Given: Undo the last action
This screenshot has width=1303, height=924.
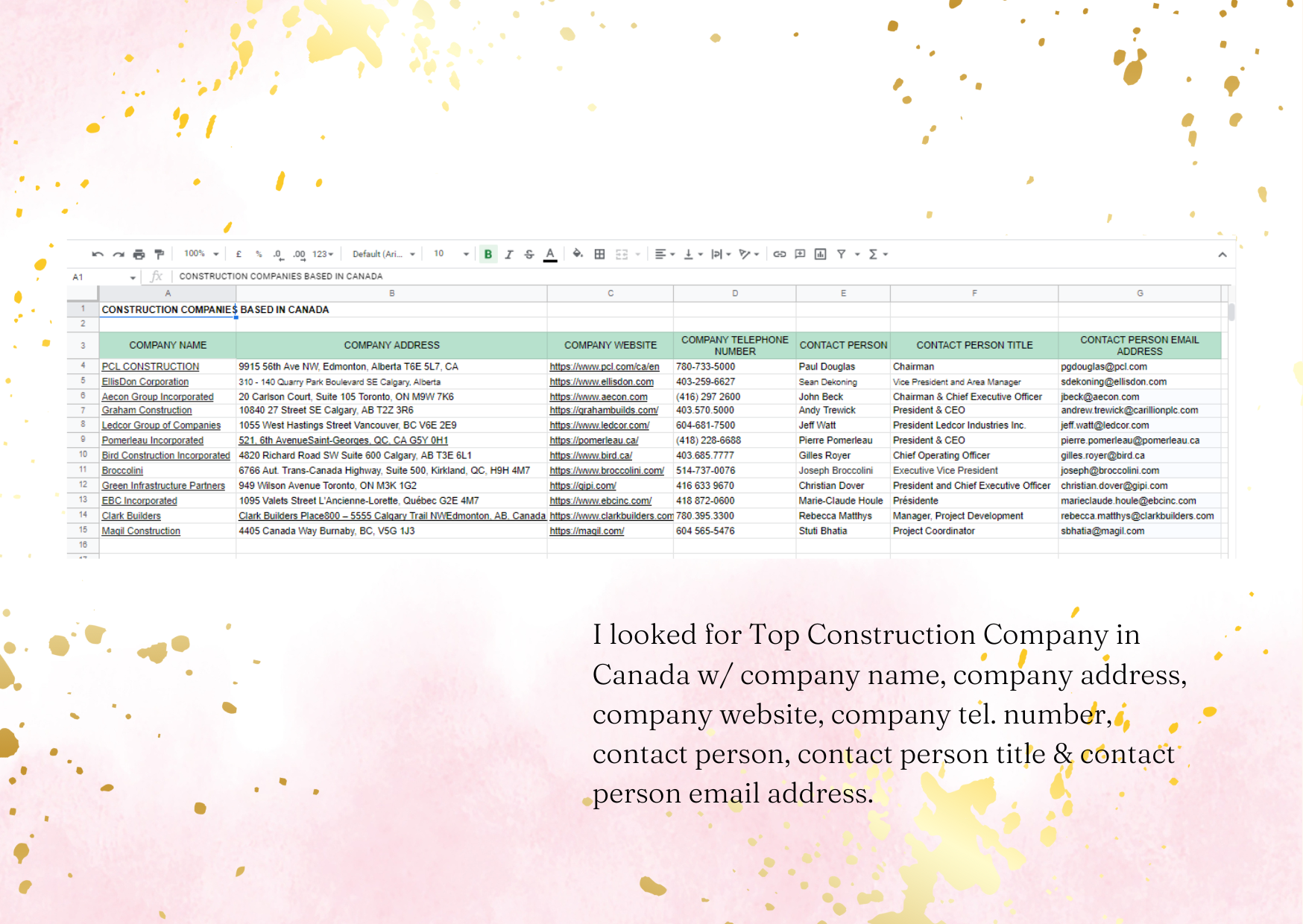Looking at the screenshot, I should pyautogui.click(x=97, y=254).
